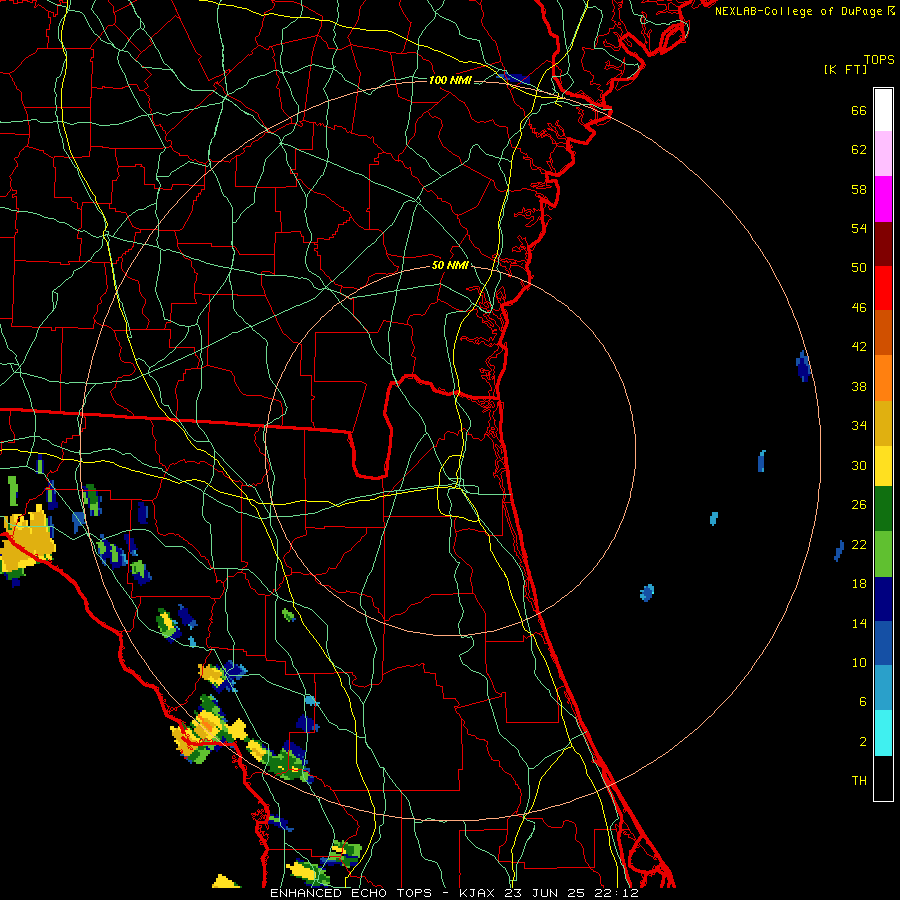This screenshot has width=900, height=900.
Task: Click the legend value "54"
Action: tap(859, 228)
